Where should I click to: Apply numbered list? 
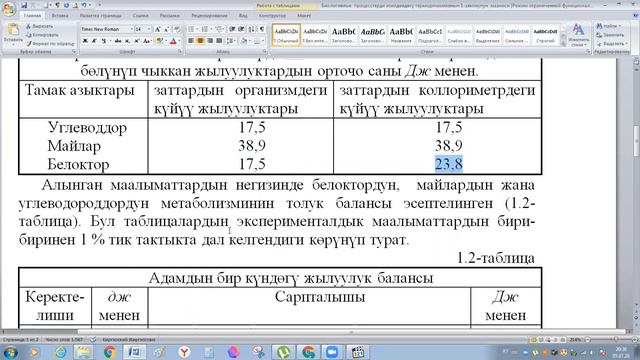point(205,29)
